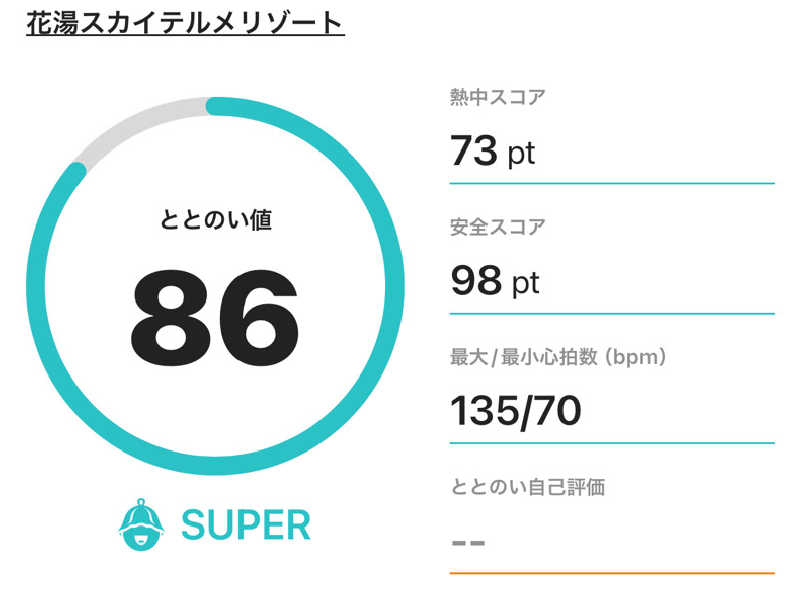Select the 安全スコア label
Viewport: 800px width, 600px height.
click(x=497, y=227)
